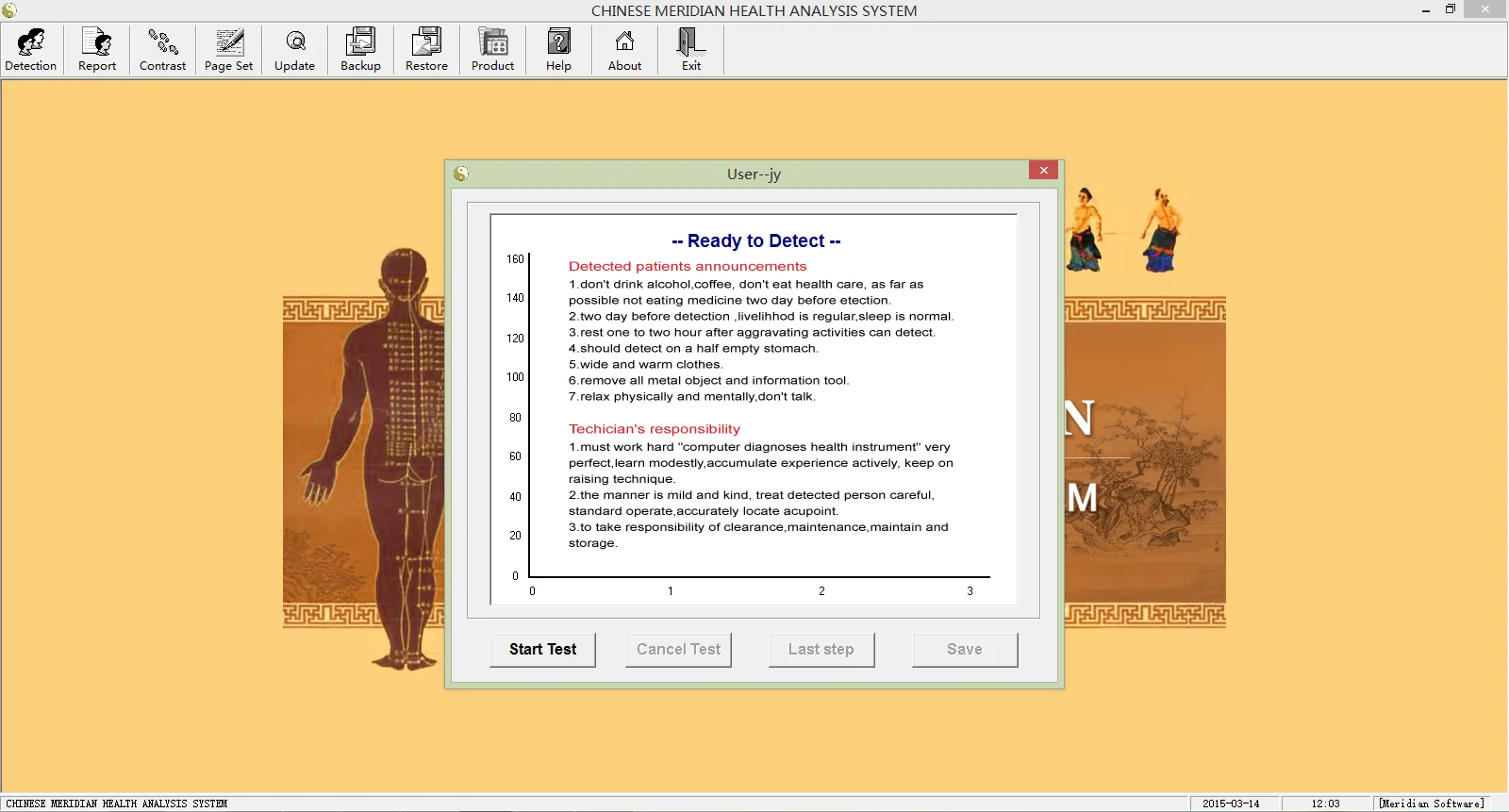
Task: Click the Exit toolbar icon
Action: 690,50
